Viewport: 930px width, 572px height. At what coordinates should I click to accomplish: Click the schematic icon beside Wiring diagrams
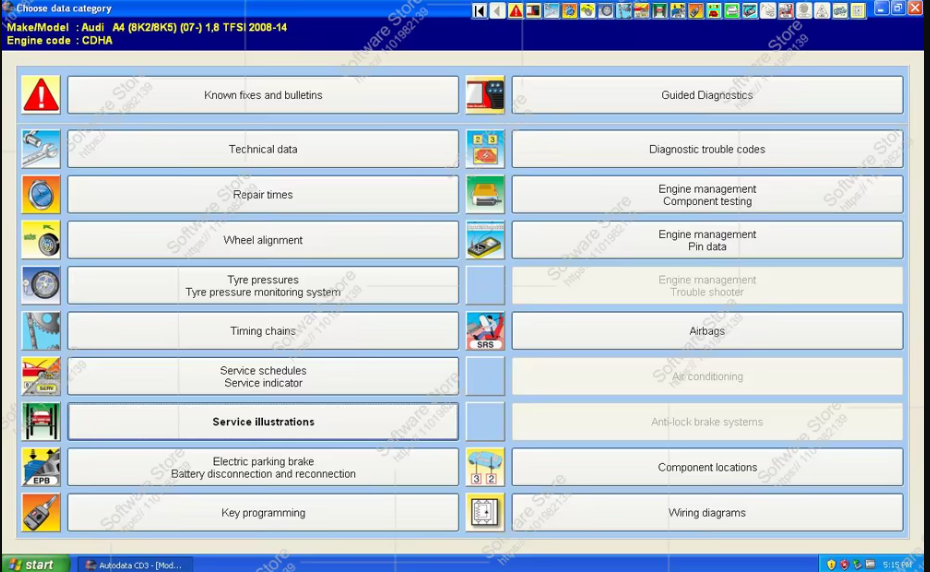pos(485,513)
